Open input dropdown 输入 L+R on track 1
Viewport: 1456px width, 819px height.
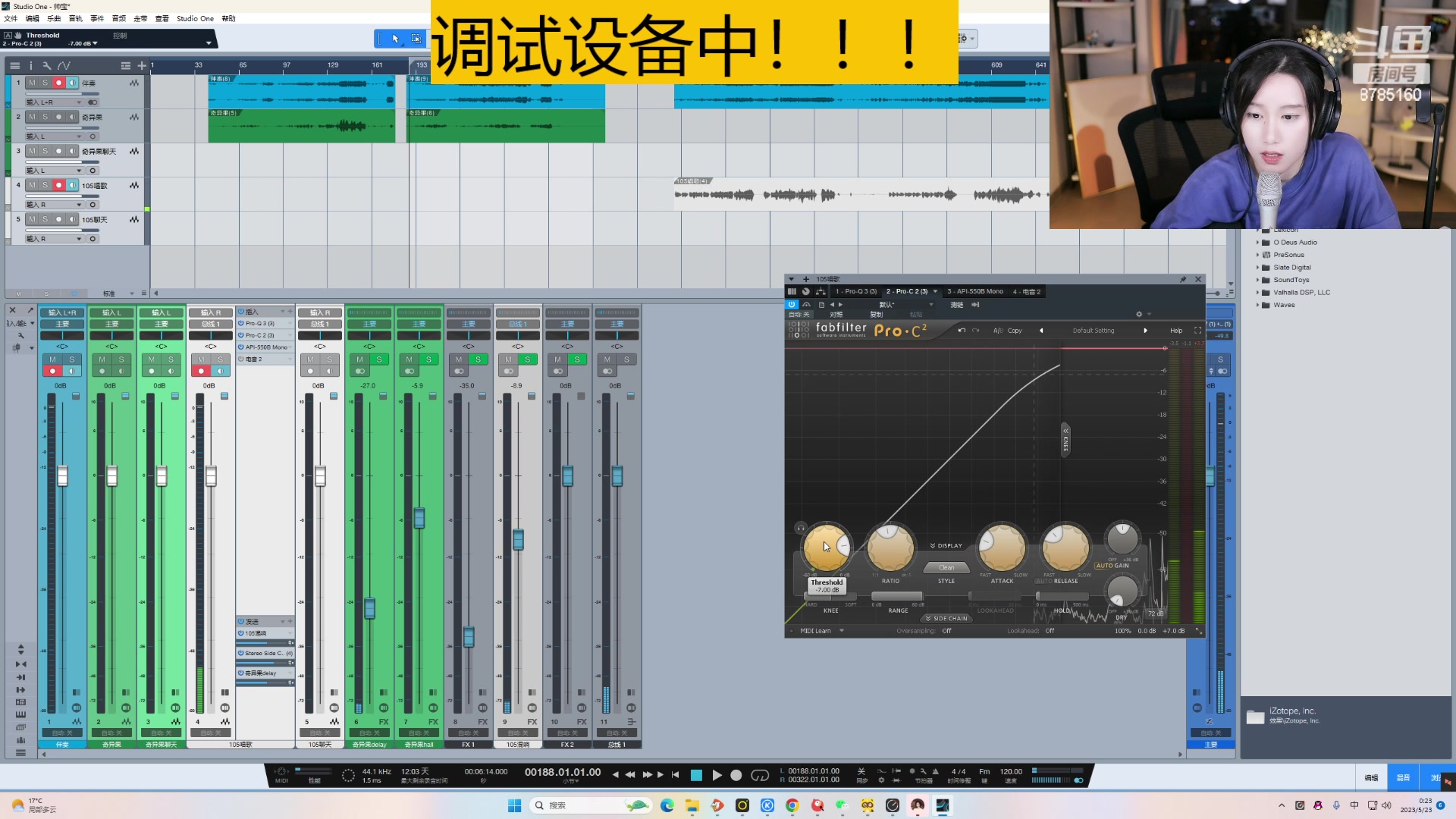[x=55, y=102]
